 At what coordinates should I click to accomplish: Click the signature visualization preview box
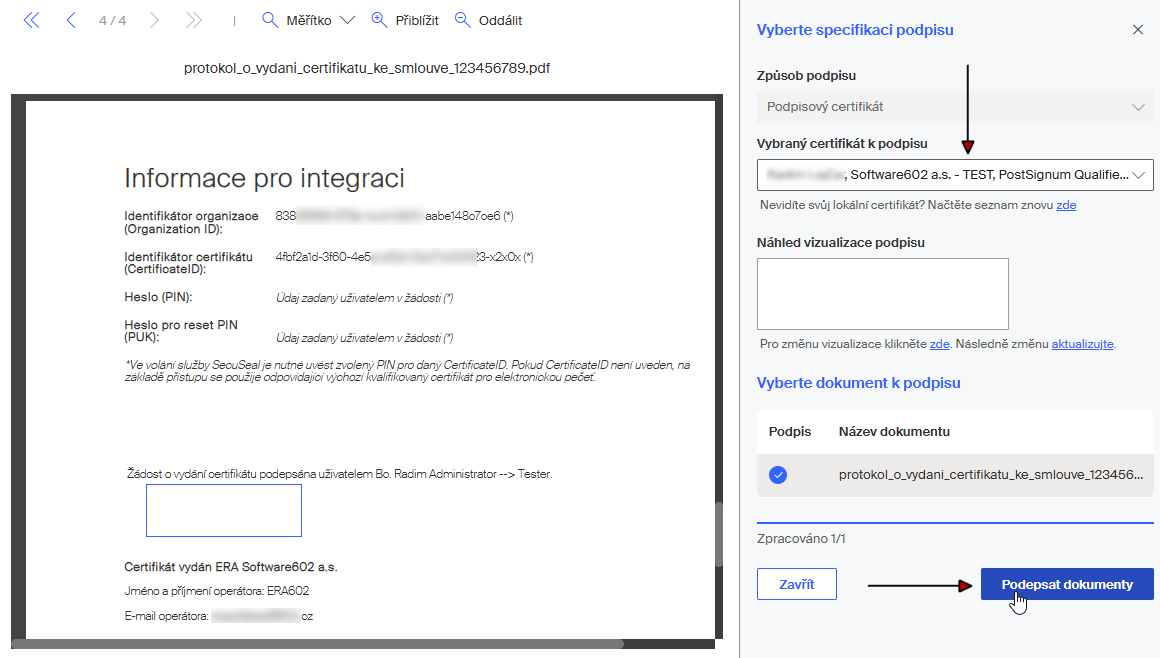[x=882, y=293]
